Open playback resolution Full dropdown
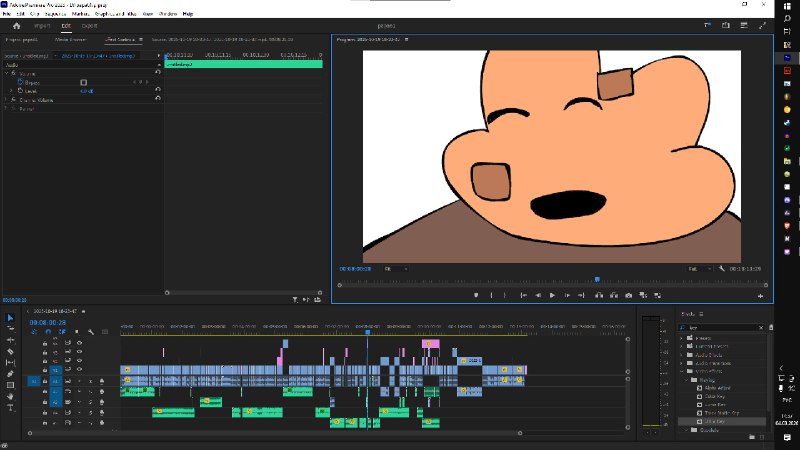Screen dimensions: 800x450 (699, 269)
